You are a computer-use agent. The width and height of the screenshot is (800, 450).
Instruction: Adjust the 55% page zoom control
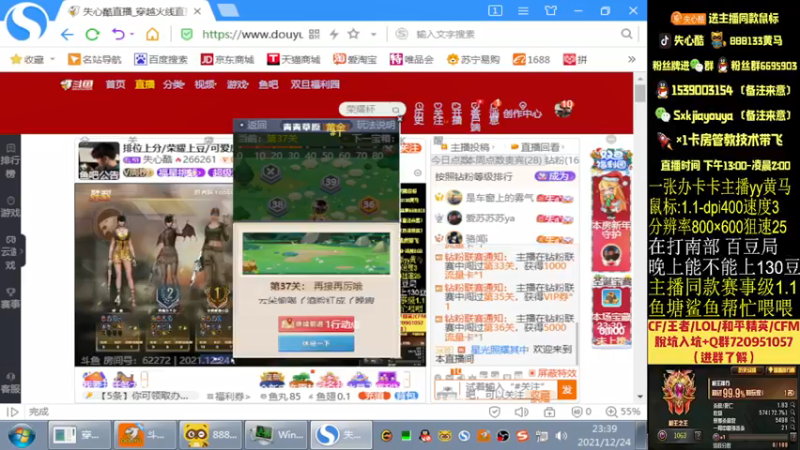(x=623, y=412)
